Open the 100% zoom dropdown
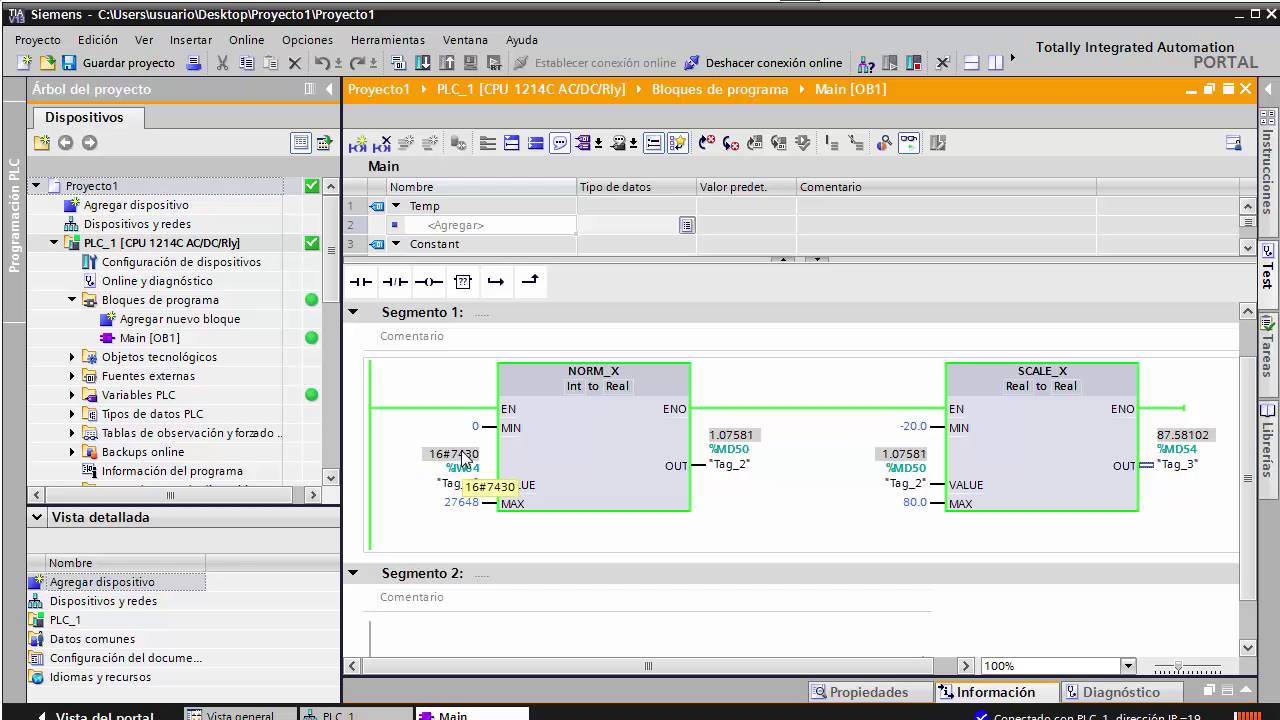 tap(1129, 666)
